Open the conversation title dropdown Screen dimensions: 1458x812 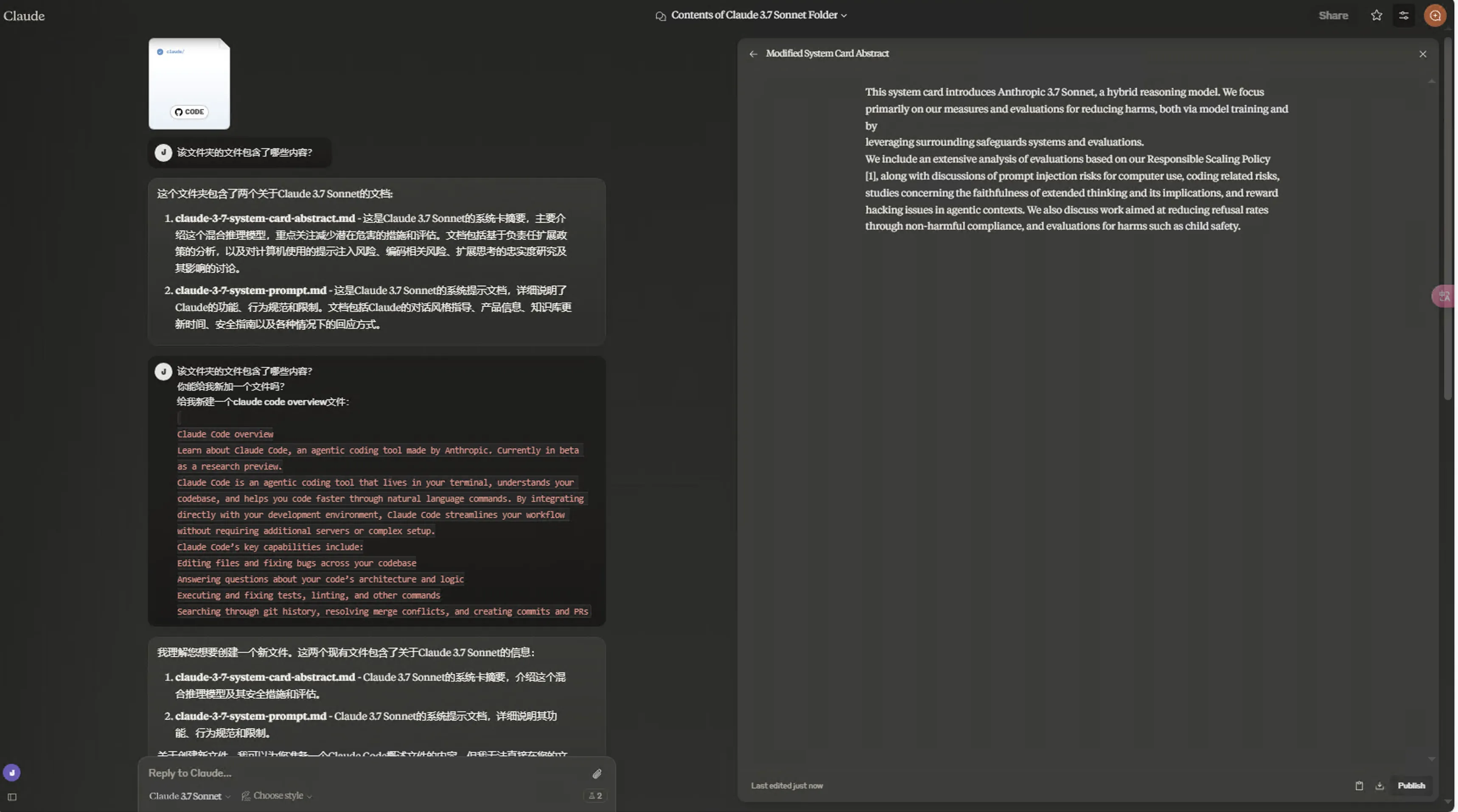click(758, 15)
